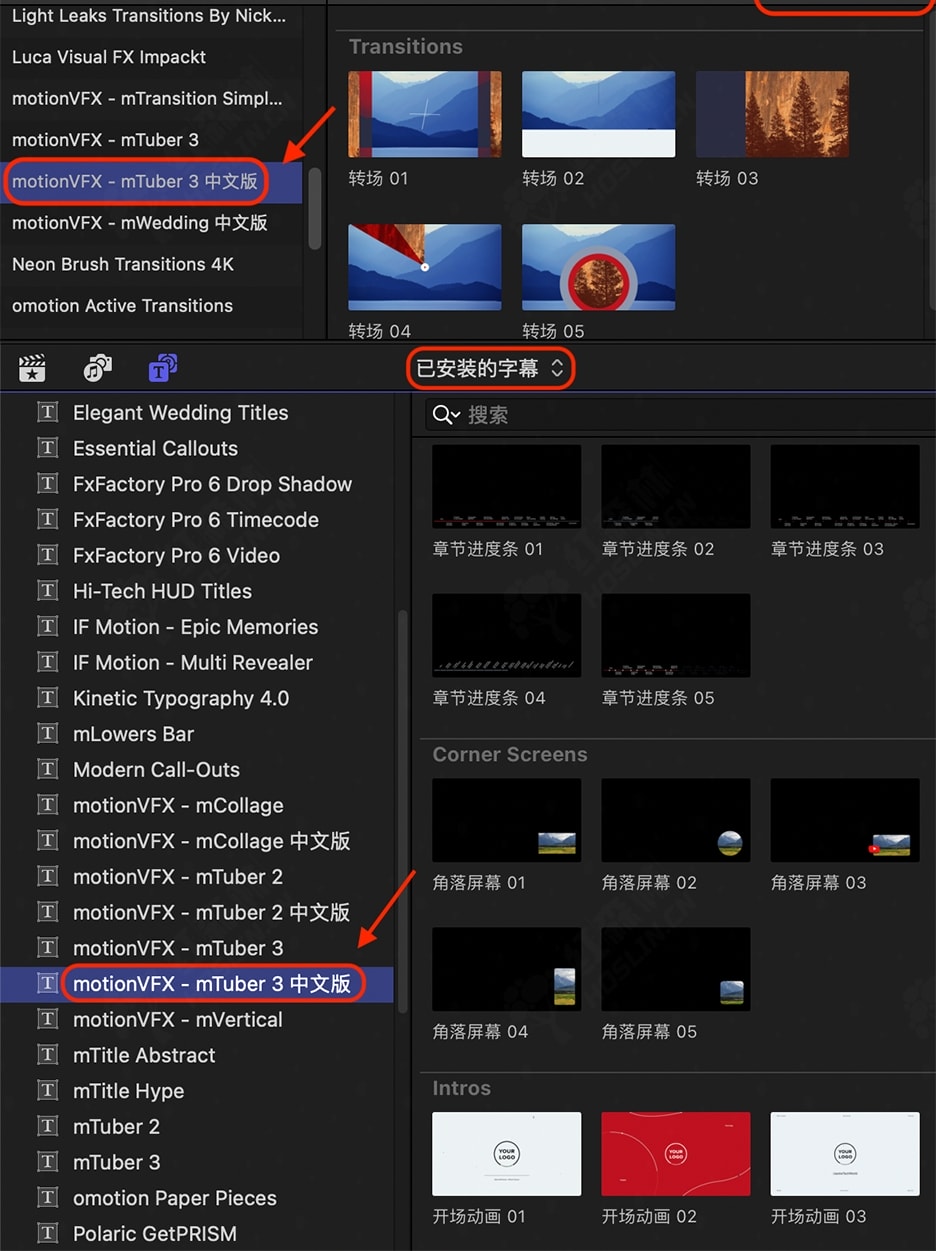Select the 章节进度条 01 title thumbnail
This screenshot has width=936, height=1251.
pyautogui.click(x=507, y=487)
